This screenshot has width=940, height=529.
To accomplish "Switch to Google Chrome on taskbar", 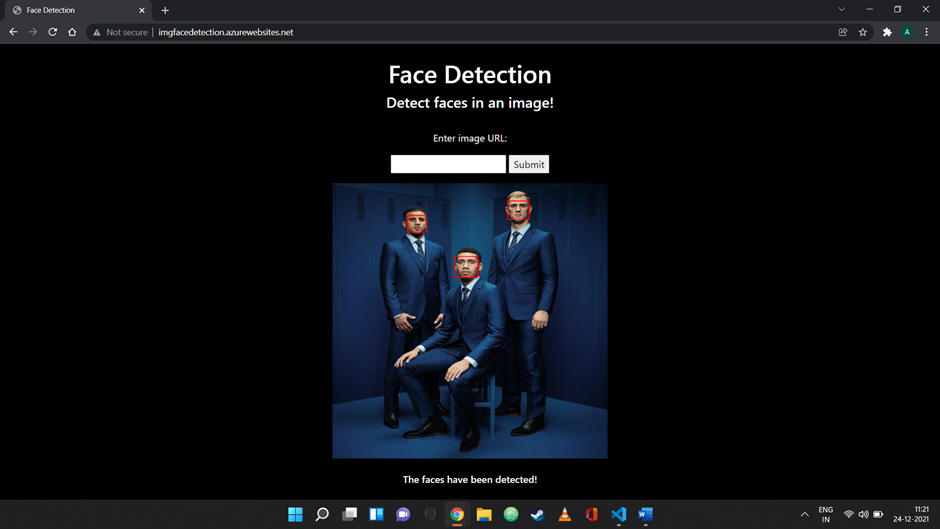I will pos(457,515).
